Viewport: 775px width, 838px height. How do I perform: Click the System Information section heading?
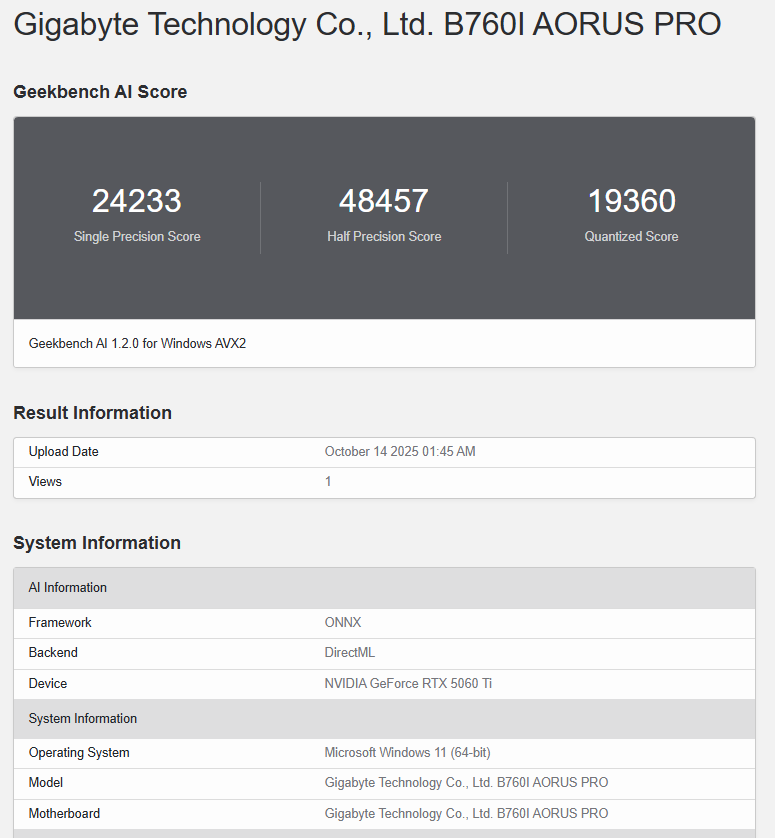(97, 543)
